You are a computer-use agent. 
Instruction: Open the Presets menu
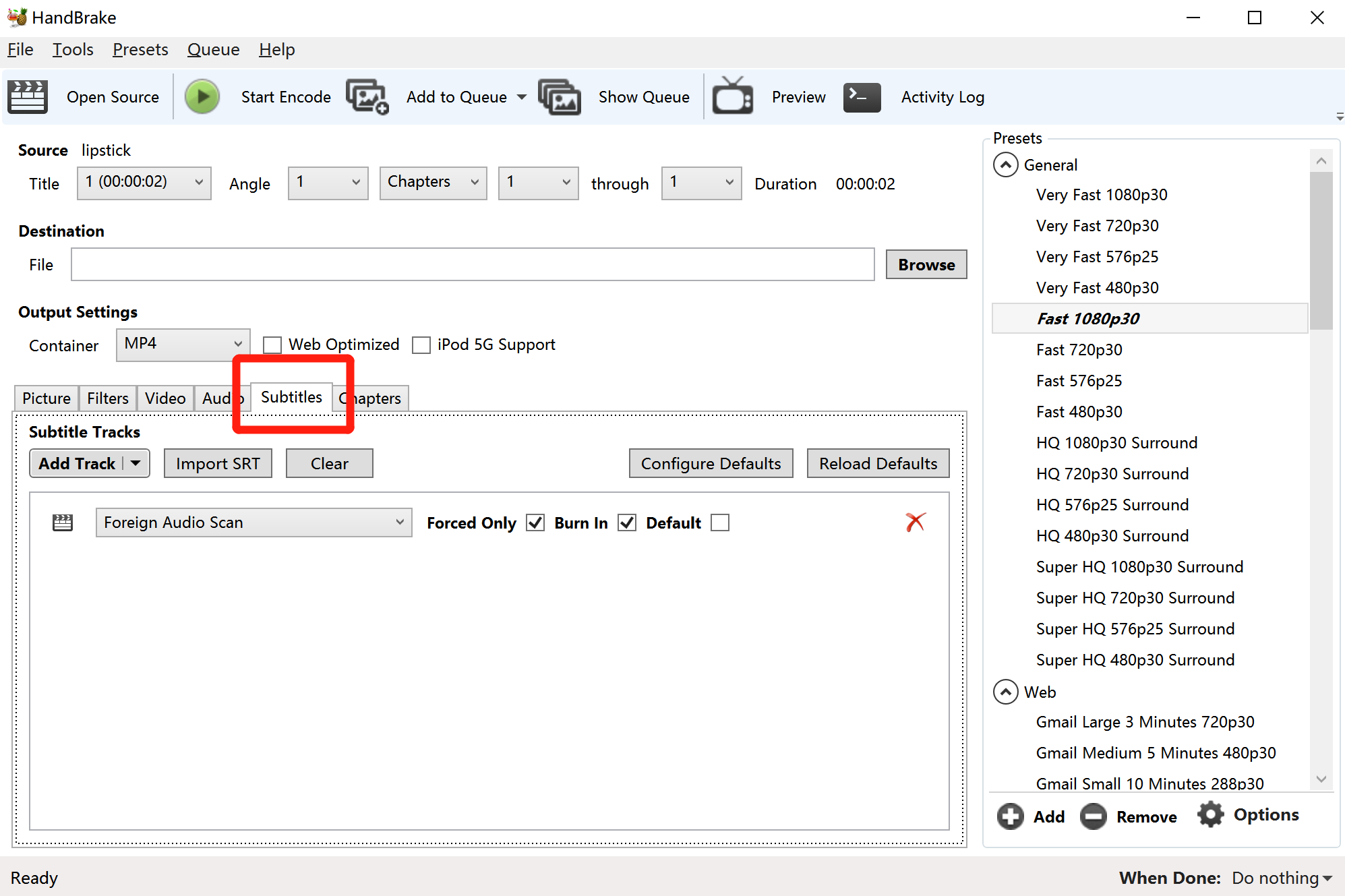[140, 50]
